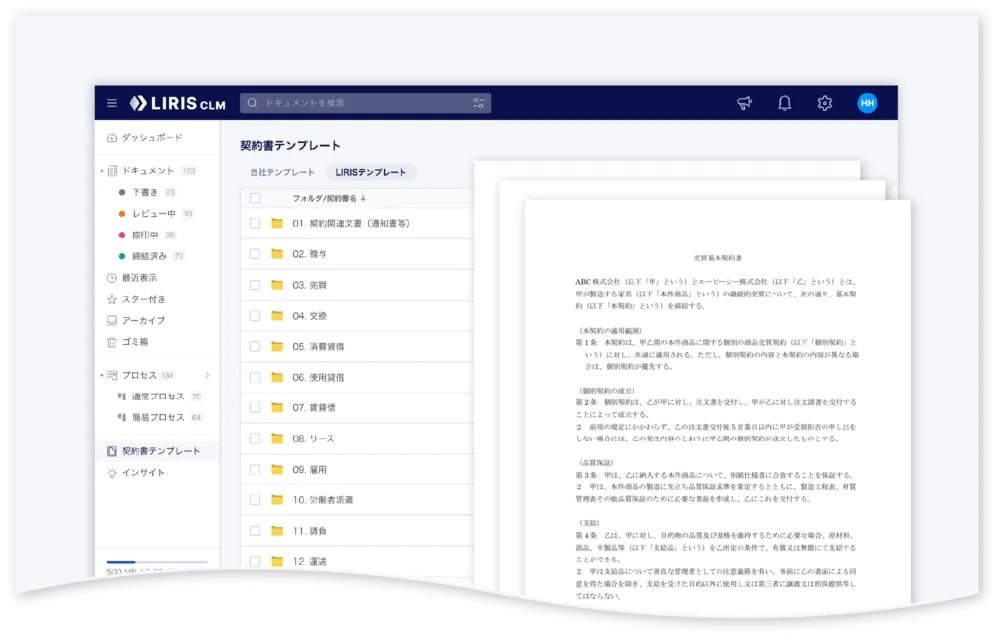The image size is (1000, 640).
Task: Click folder icon for 02. 贈与
Action: coord(277,254)
